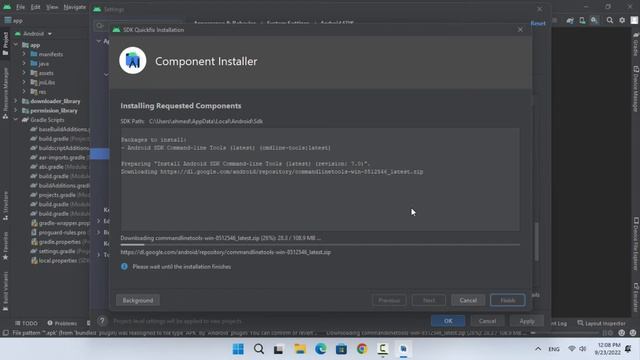This screenshot has width=640, height=360.
Task: Open the Problems tool window
Action: tap(62, 323)
